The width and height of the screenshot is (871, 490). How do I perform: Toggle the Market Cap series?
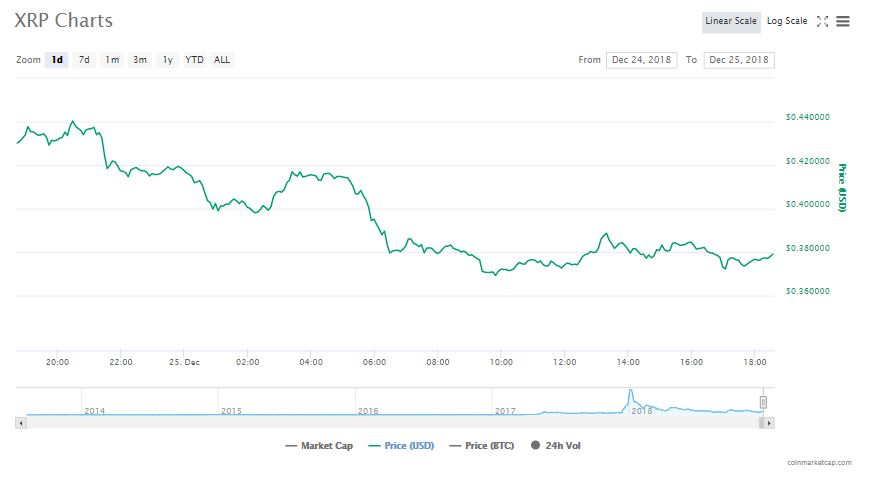[319, 446]
